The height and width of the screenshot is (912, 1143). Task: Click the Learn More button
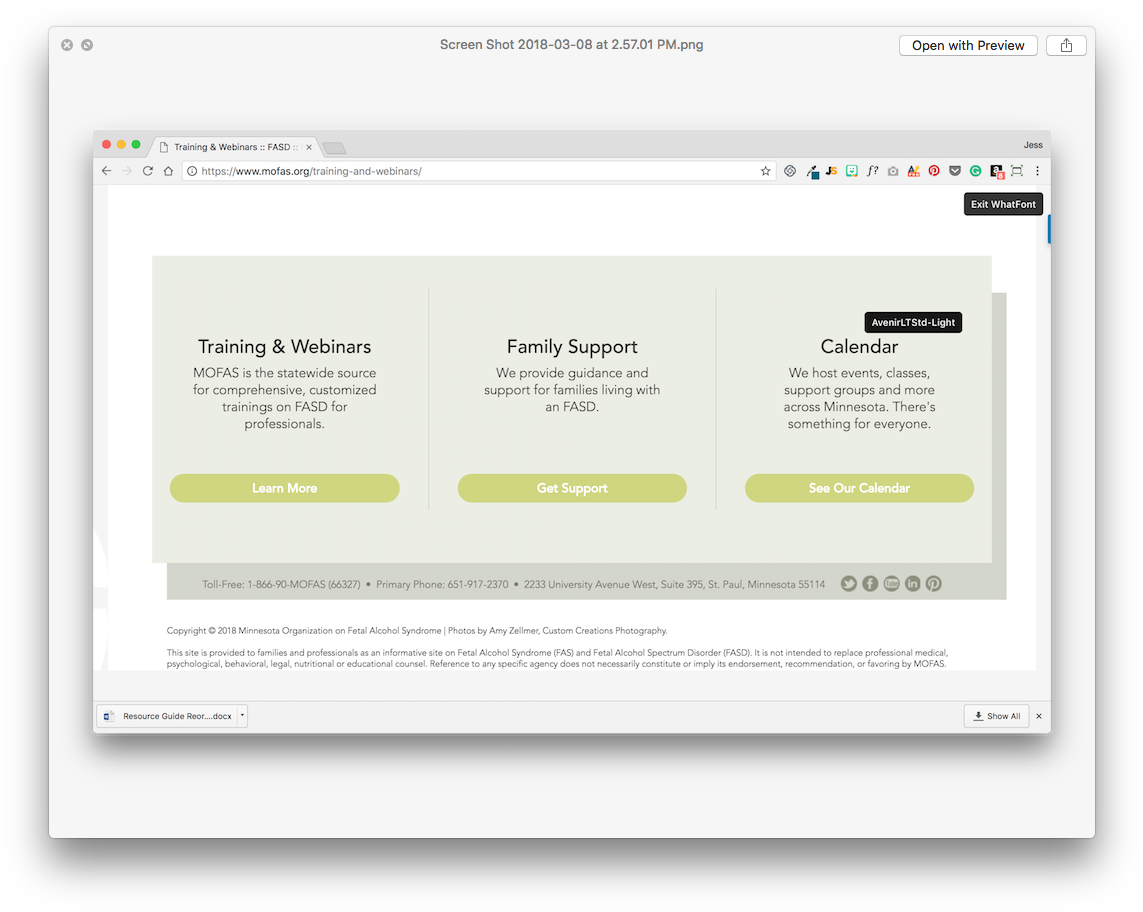click(x=284, y=488)
